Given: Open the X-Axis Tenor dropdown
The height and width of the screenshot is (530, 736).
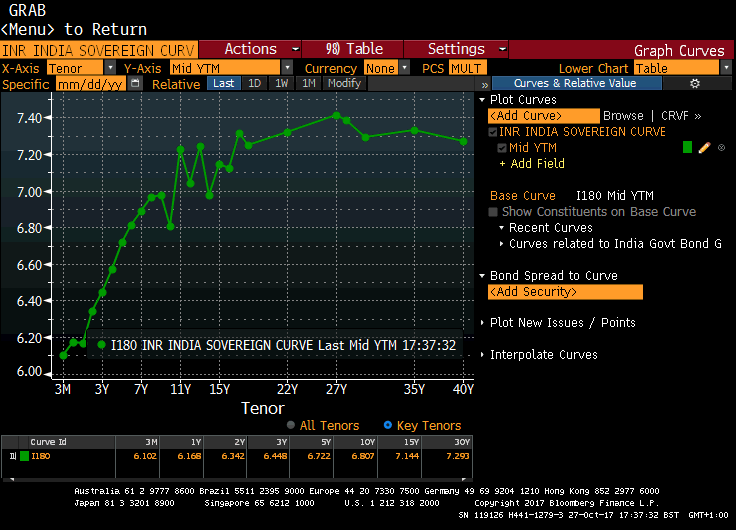Looking at the screenshot, I should coord(109,68).
